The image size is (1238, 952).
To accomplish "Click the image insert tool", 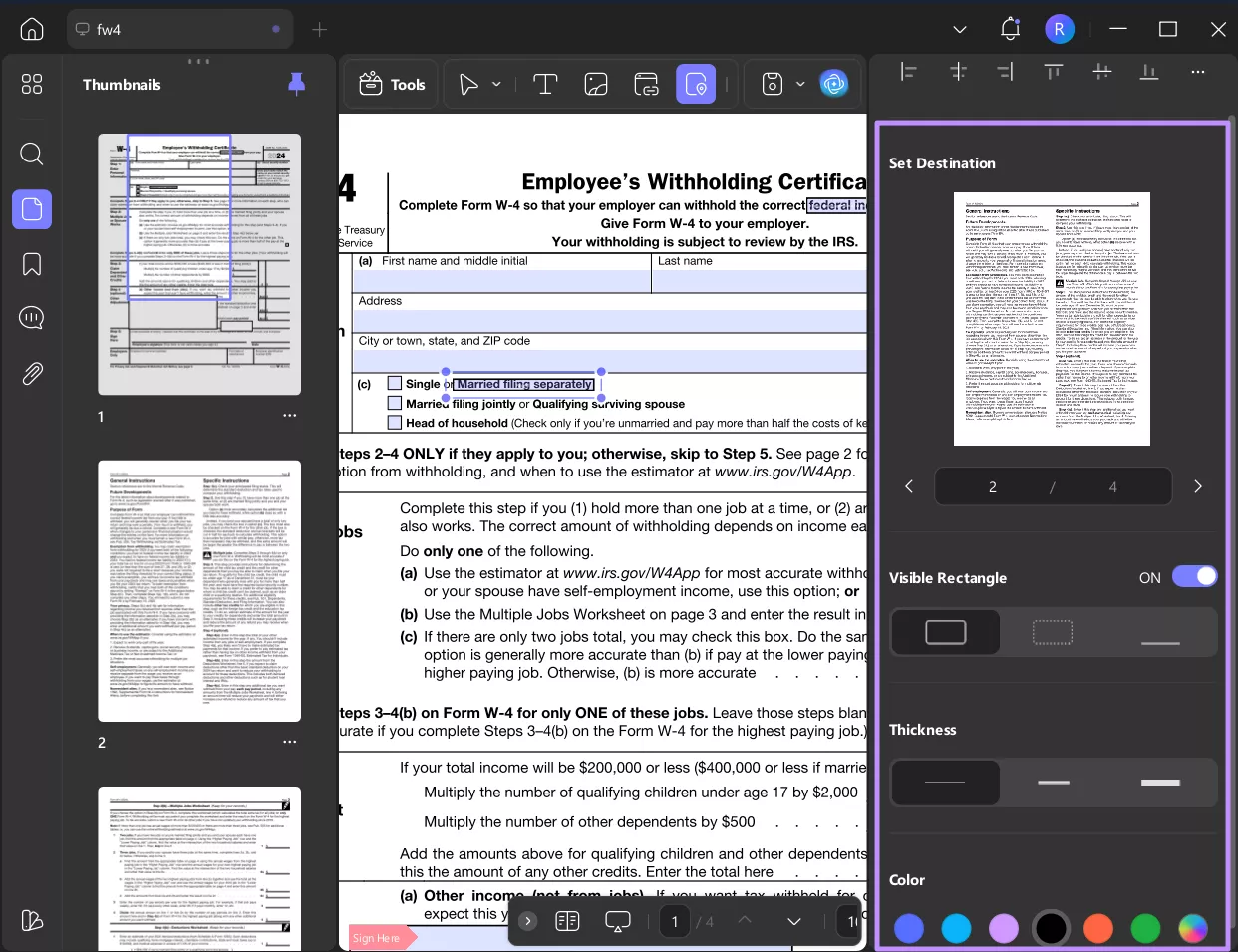I will click(596, 85).
